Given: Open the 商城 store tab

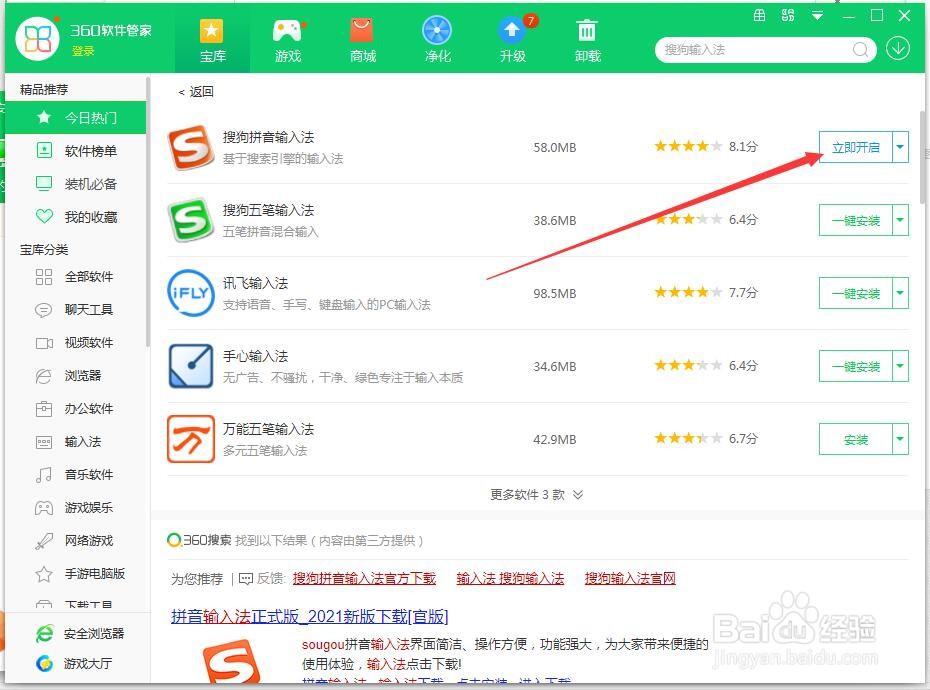Looking at the screenshot, I should [362, 40].
